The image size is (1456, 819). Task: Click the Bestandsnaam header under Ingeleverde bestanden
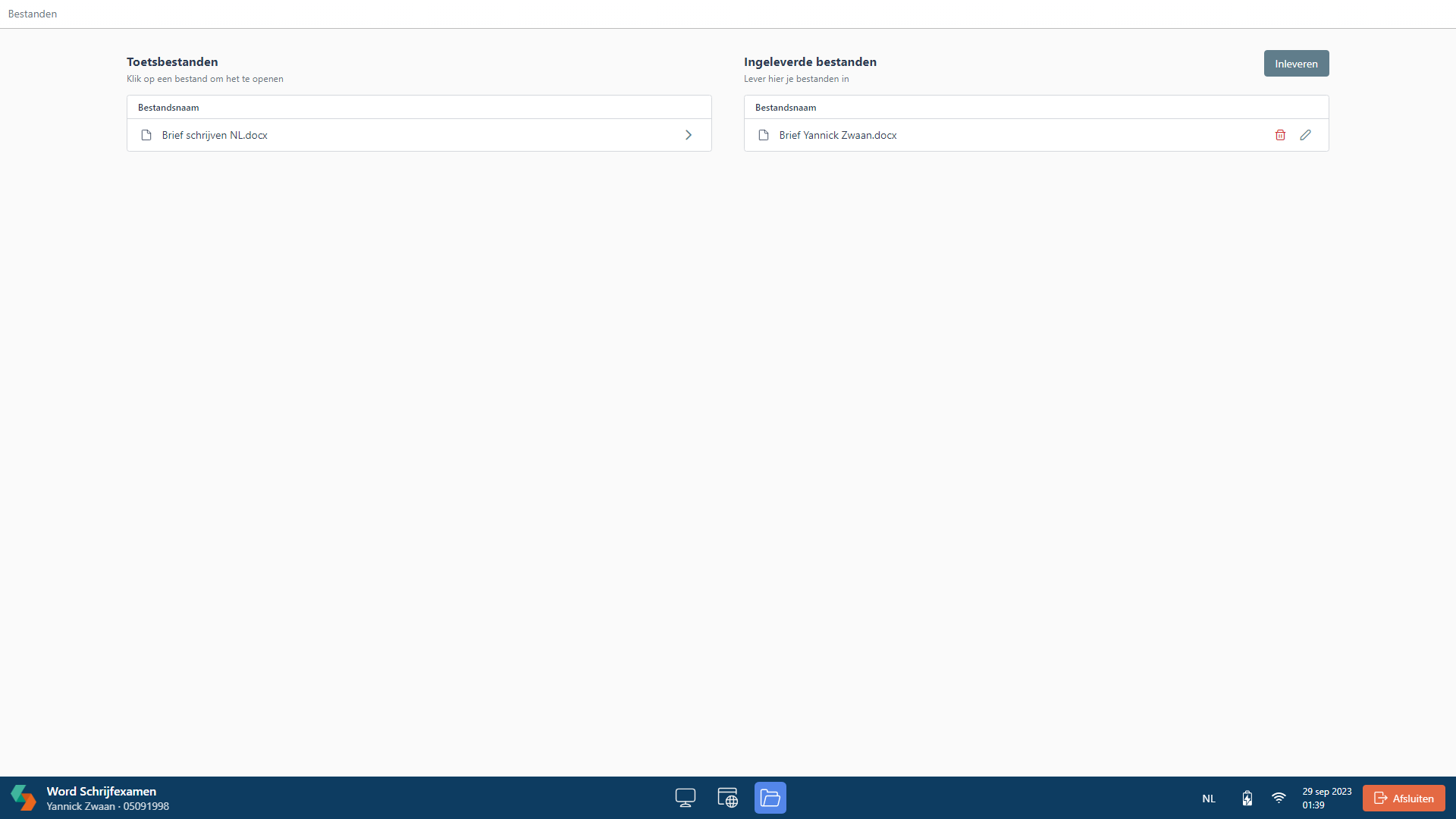(786, 108)
